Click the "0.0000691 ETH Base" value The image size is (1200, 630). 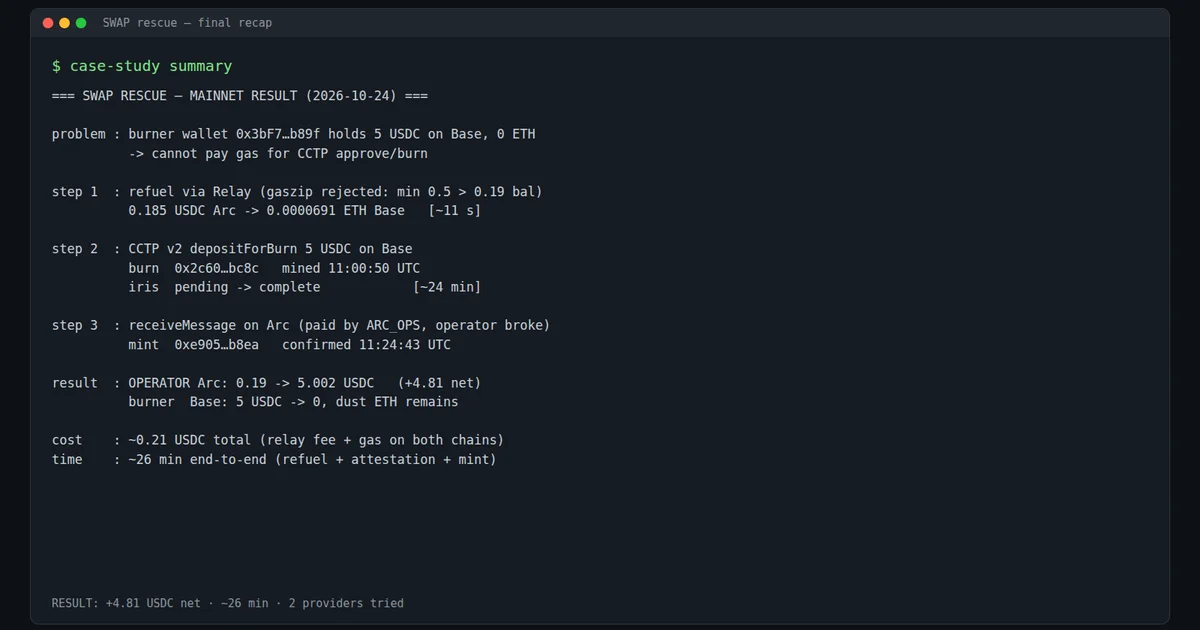(336, 211)
